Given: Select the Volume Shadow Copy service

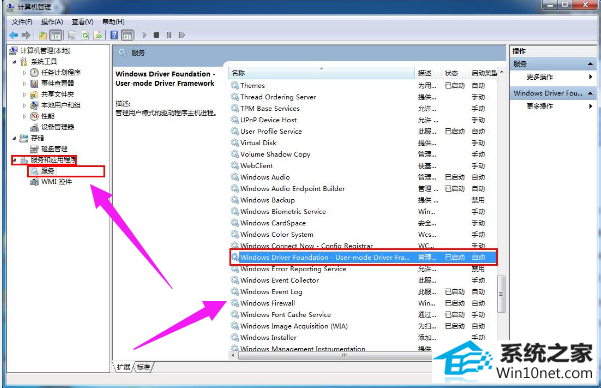Looking at the screenshot, I should 363,154.
